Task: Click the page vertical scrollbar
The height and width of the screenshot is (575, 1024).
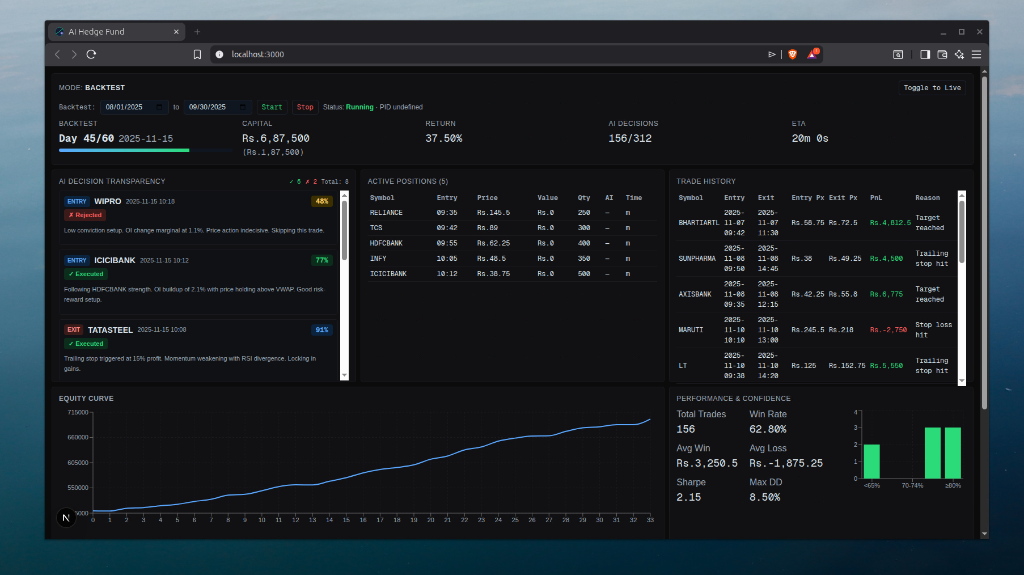Action: (x=984, y=245)
